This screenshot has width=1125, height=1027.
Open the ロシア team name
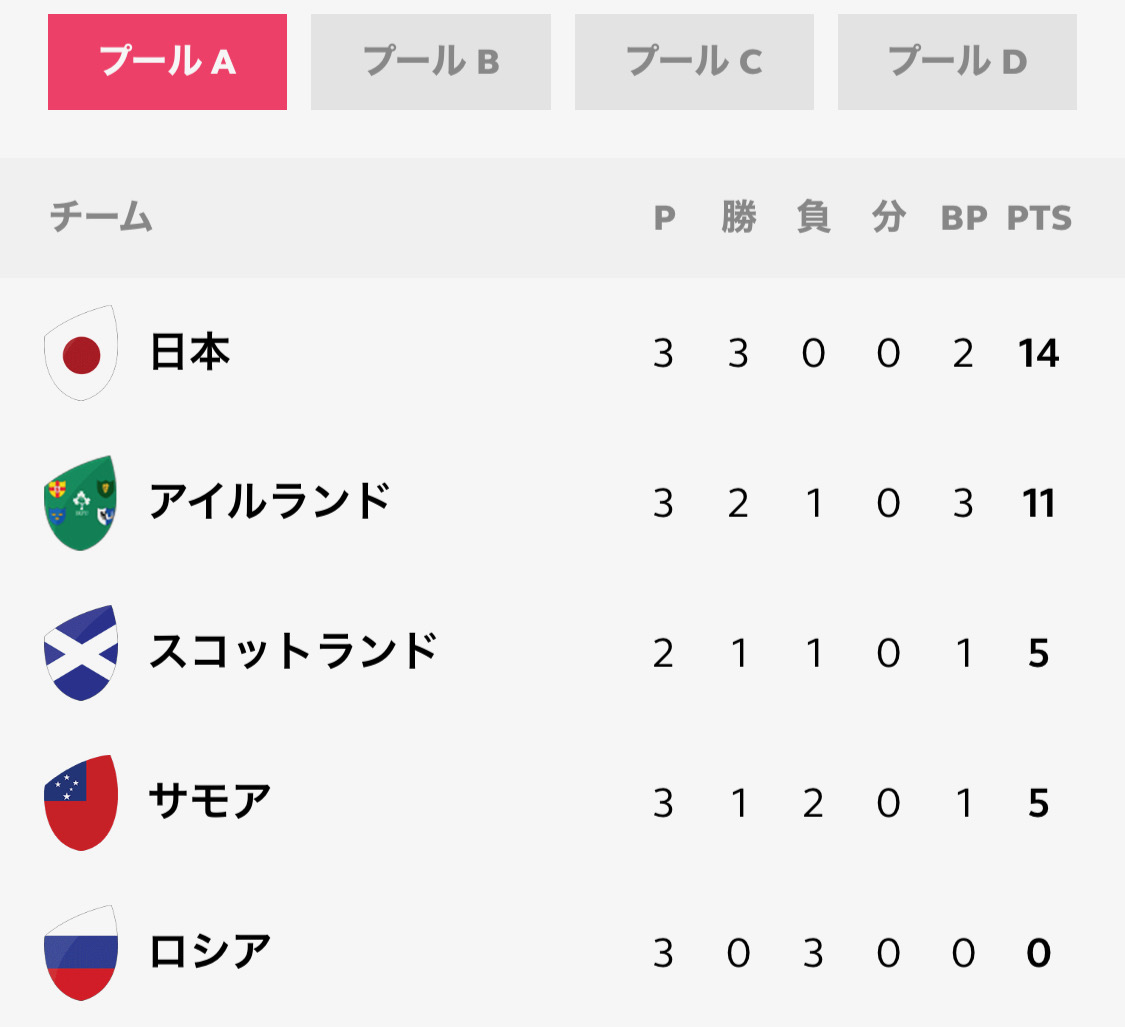pos(210,952)
